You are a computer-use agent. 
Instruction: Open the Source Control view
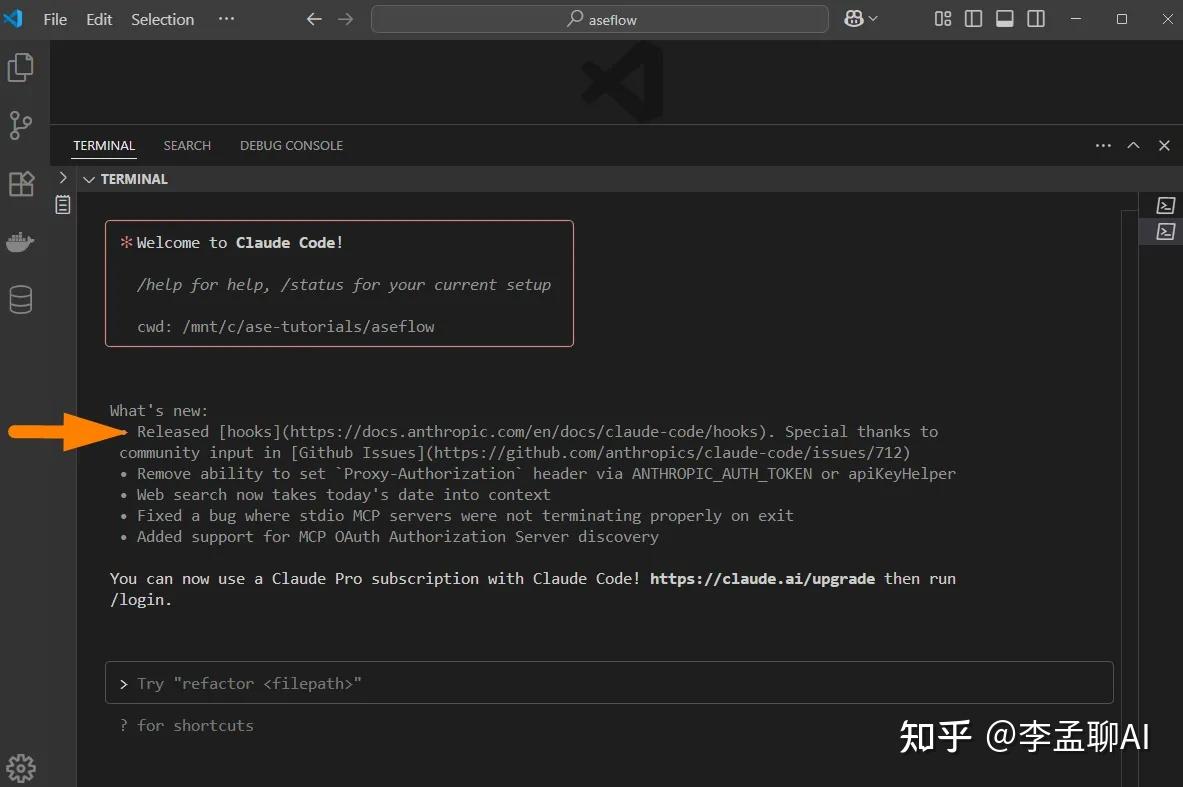(21, 126)
